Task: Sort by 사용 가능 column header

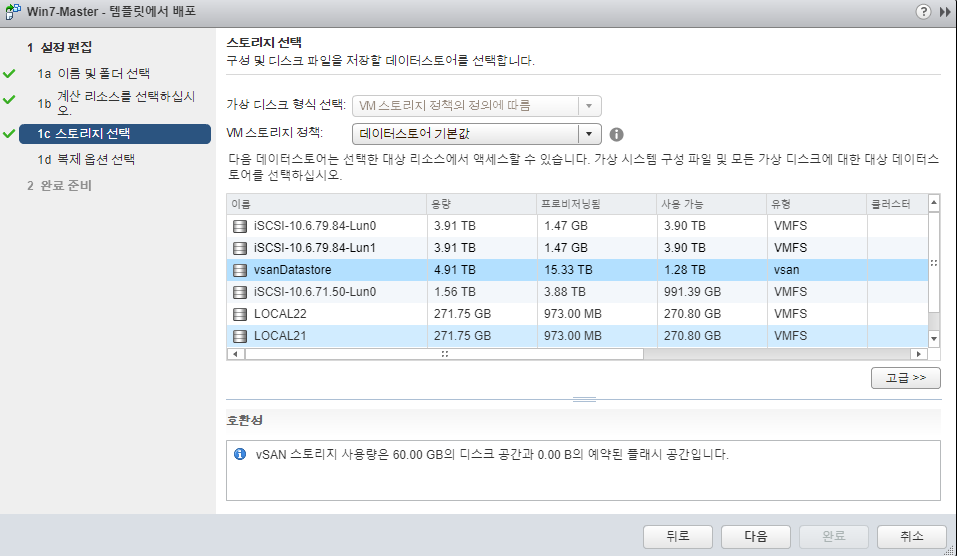Action: (711, 204)
